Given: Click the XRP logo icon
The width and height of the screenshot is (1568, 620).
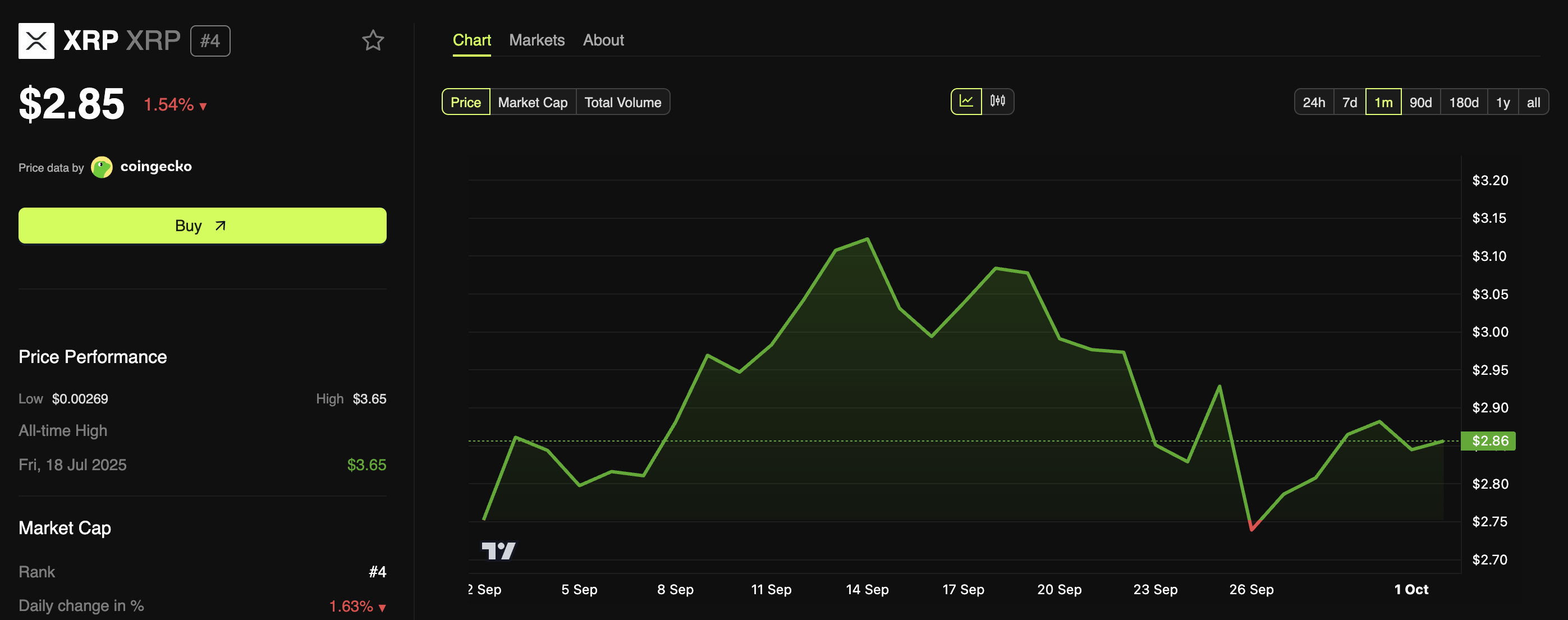Looking at the screenshot, I should (36, 41).
